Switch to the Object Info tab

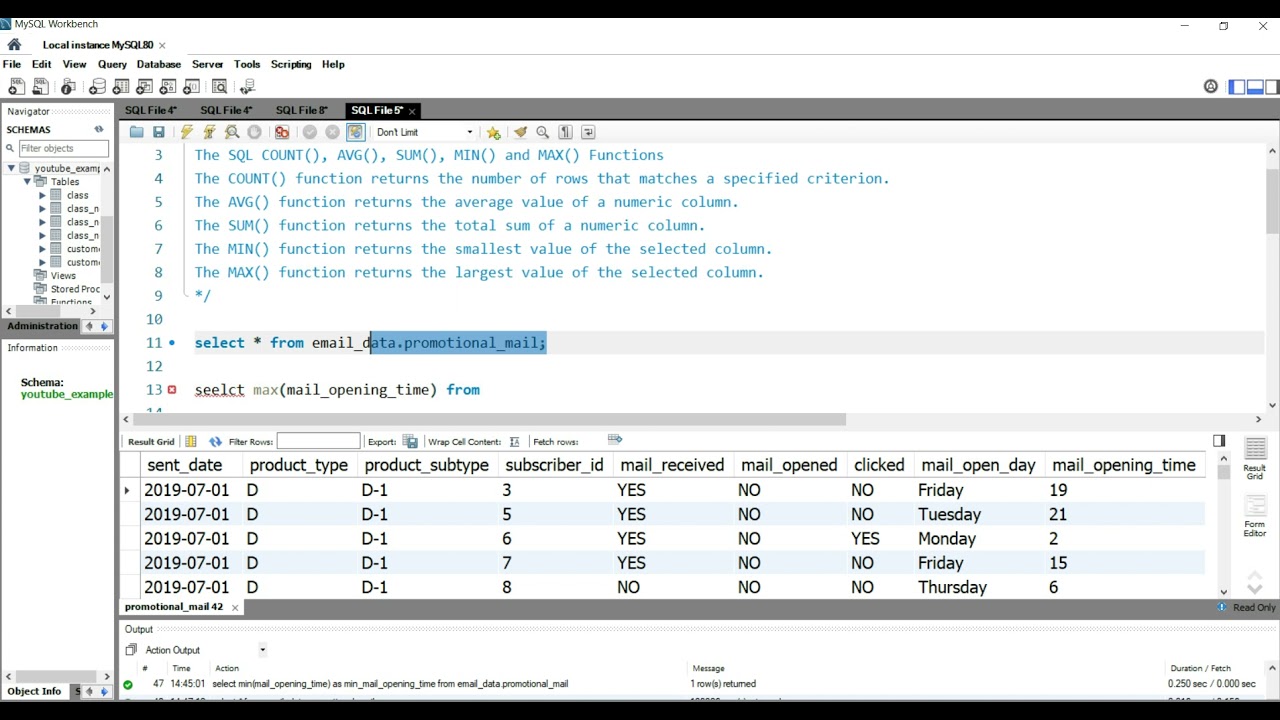point(35,691)
